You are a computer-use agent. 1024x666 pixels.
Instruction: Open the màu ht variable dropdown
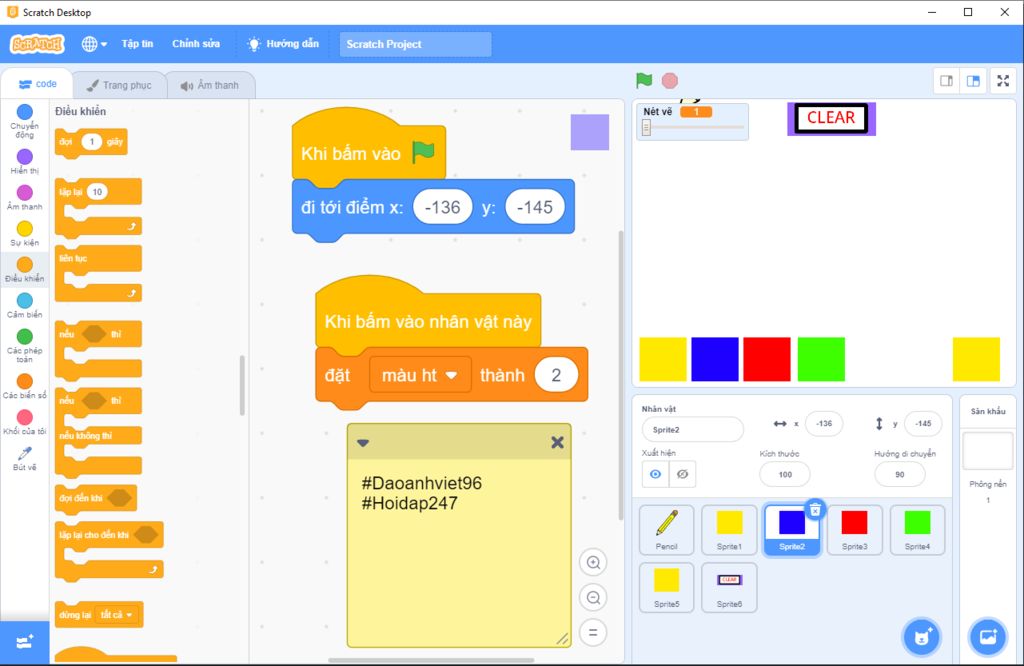[x=420, y=375]
